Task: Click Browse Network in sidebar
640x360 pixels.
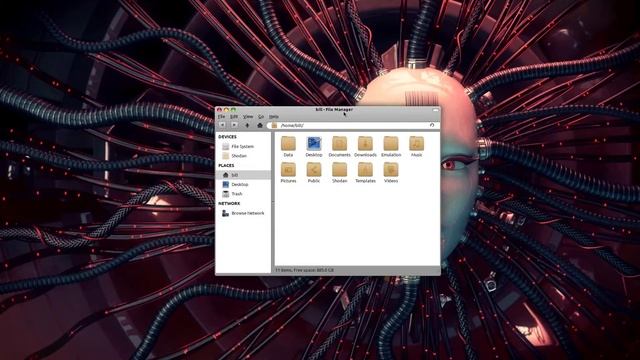Action: (x=243, y=213)
